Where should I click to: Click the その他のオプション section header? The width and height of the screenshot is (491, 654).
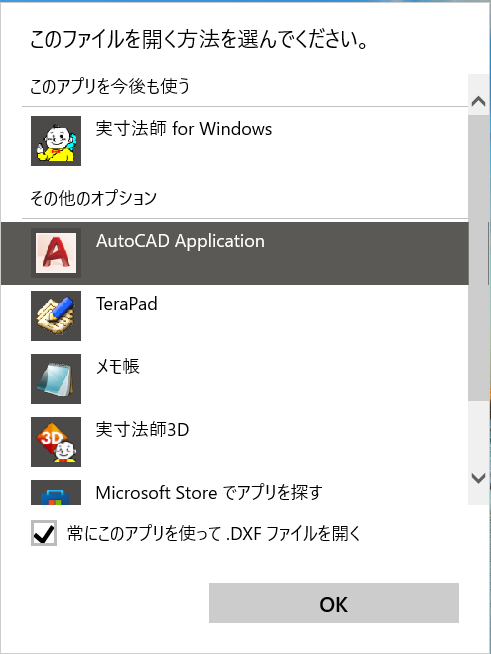tap(93, 198)
